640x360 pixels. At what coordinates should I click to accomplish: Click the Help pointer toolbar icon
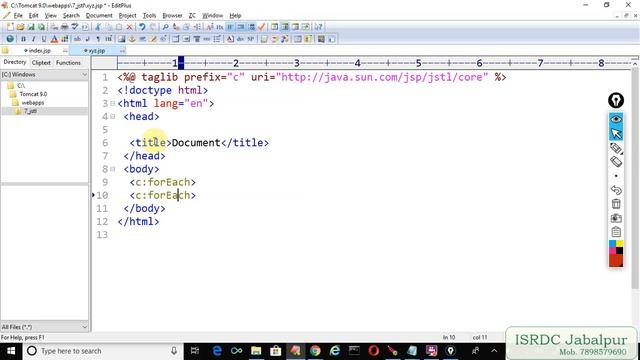click(x=318, y=27)
